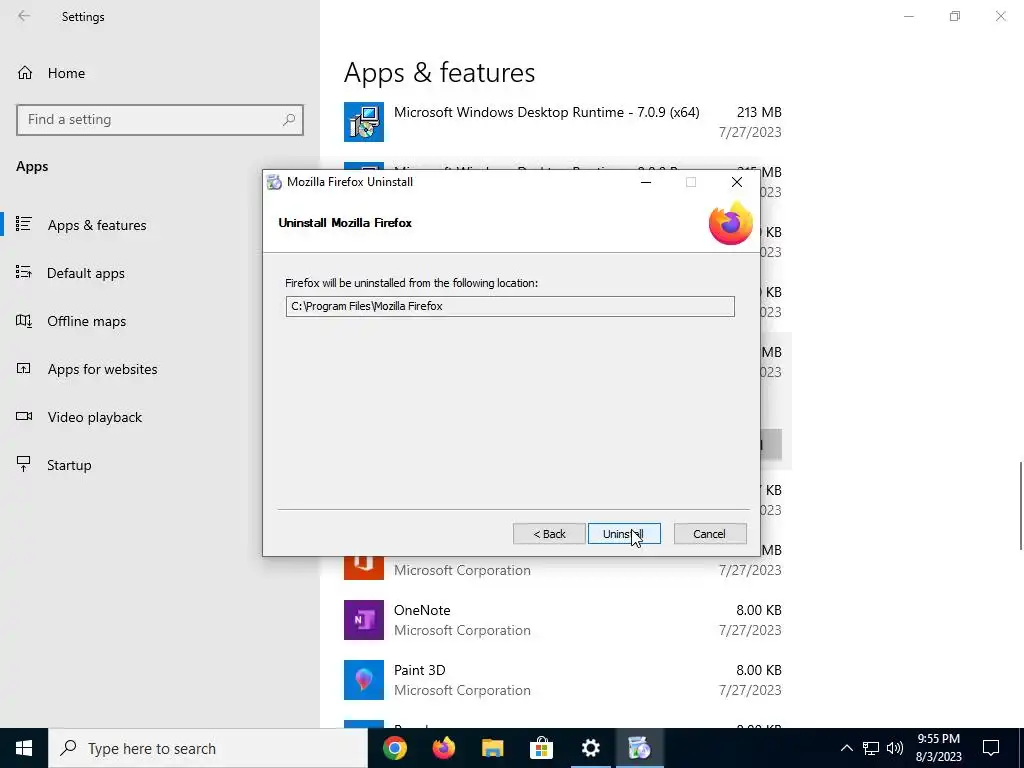
Task: Click the volume speaker icon
Action: [x=895, y=748]
